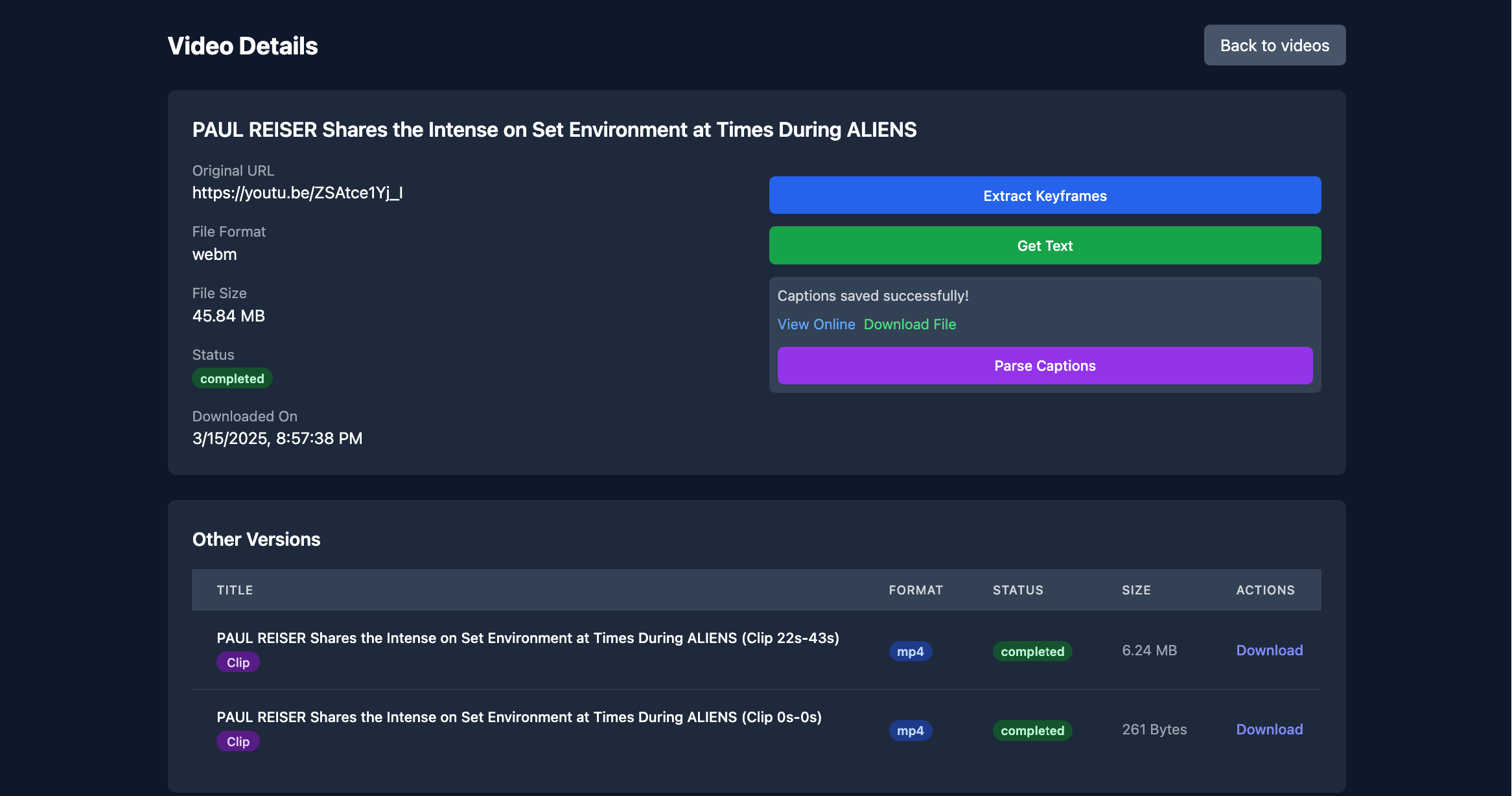This screenshot has width=1512, height=796.
Task: Click the 45.84 MB file size value
Action: 228,316
